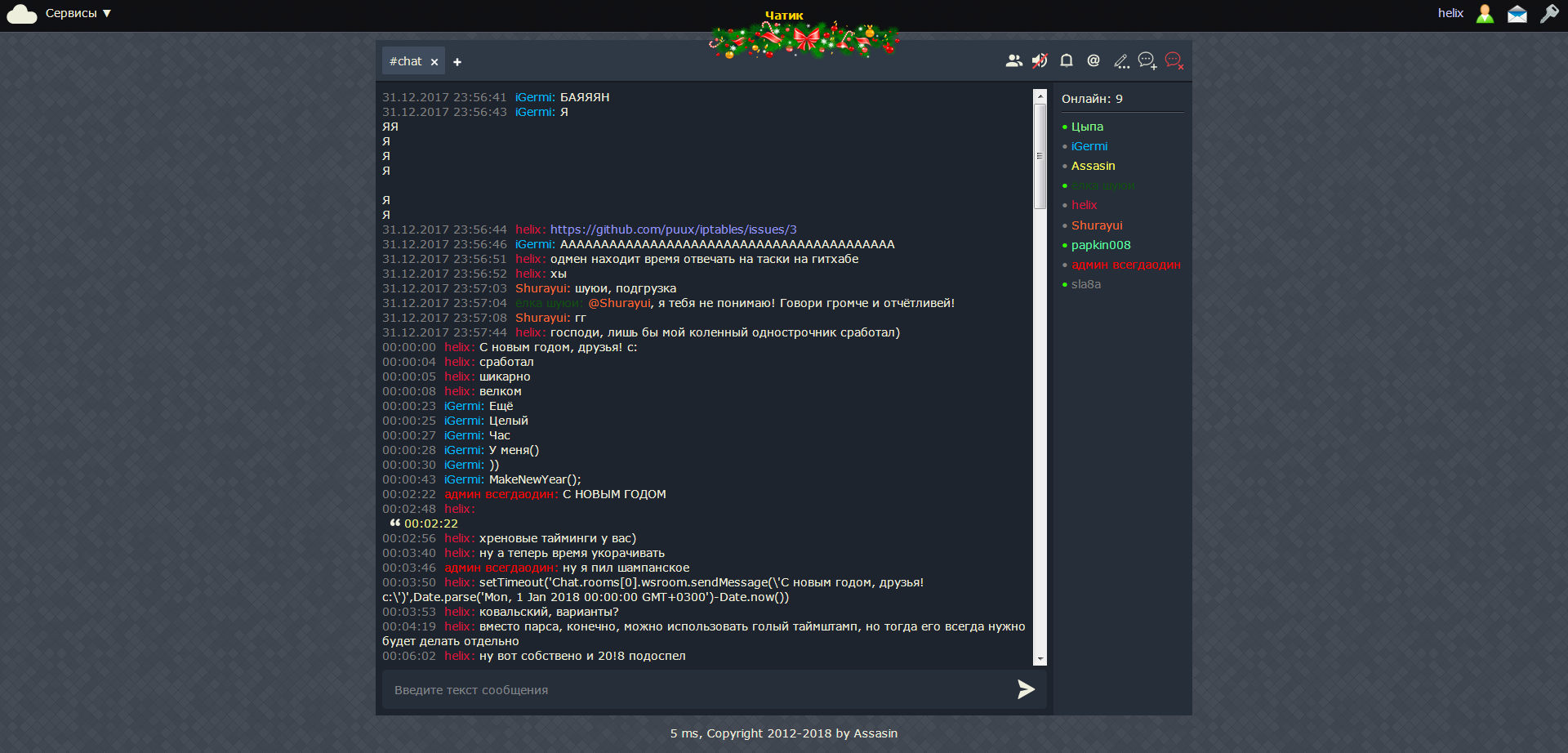Toggle the muted sound speaker icon
Viewport: 1568px width, 753px height.
point(1040,61)
